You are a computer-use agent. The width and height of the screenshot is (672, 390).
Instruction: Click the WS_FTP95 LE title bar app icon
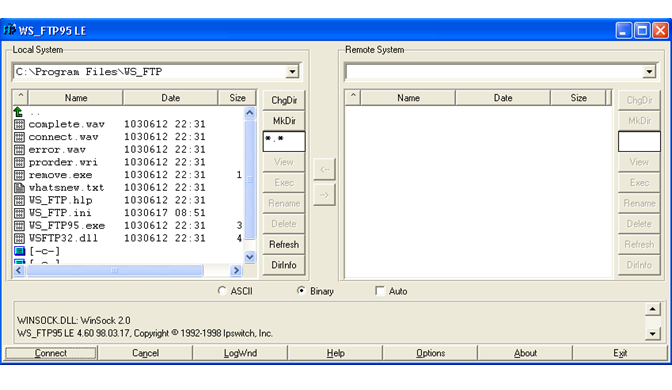coord(9,30)
